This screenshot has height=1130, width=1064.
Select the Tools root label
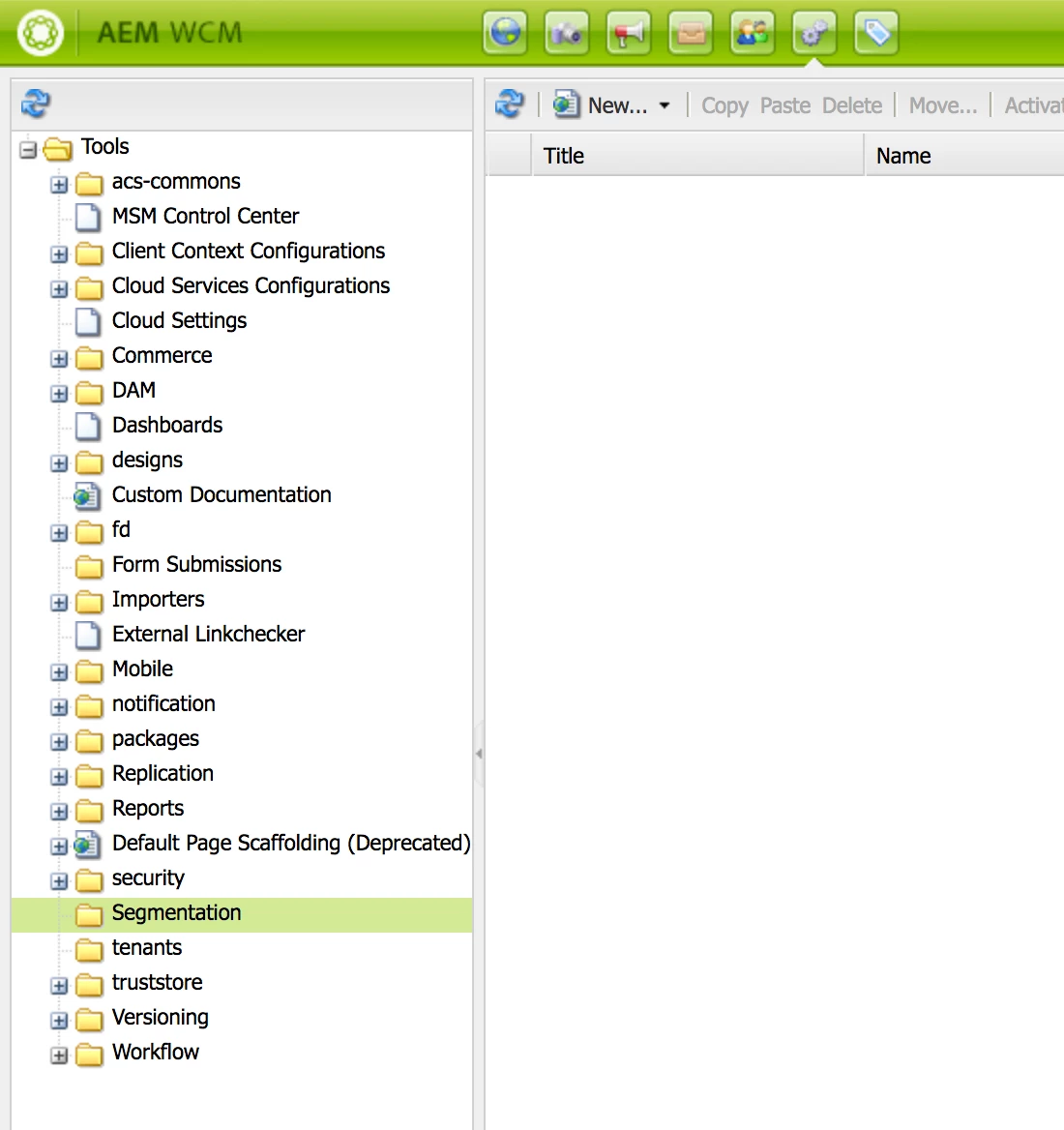[x=105, y=146]
